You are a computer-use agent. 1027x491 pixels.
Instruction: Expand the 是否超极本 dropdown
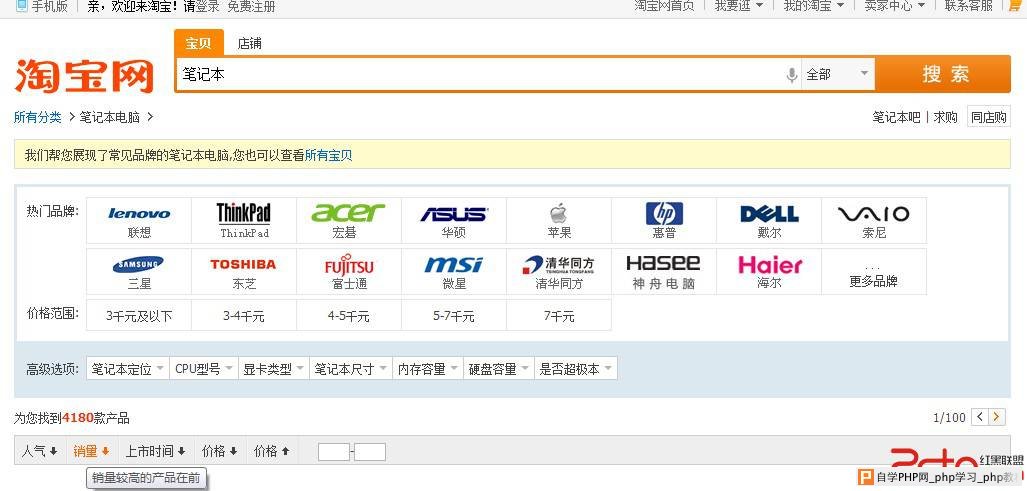pos(576,369)
